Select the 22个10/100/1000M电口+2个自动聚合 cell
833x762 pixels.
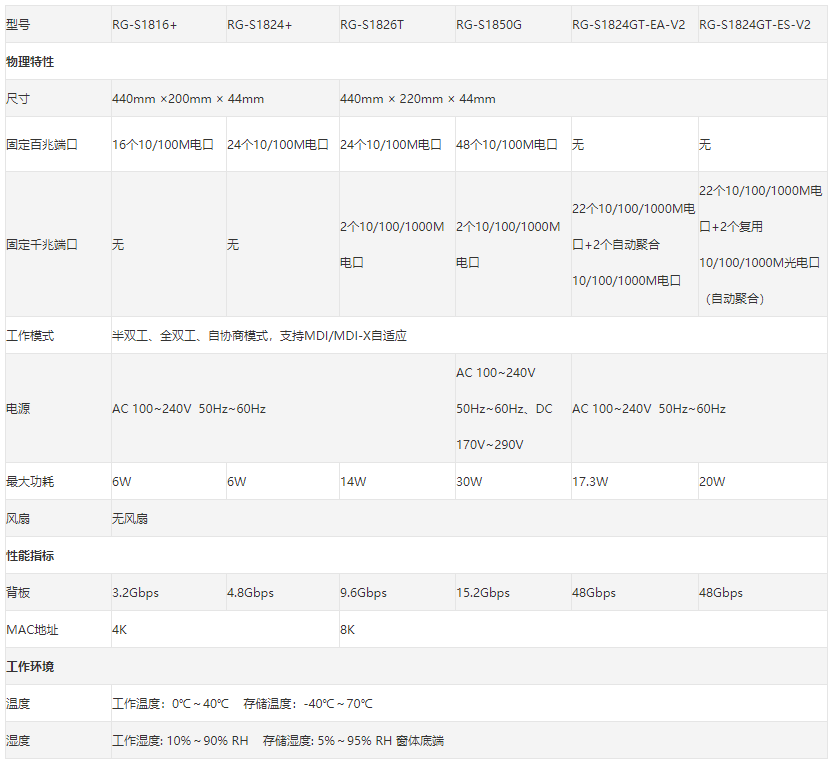point(634,244)
